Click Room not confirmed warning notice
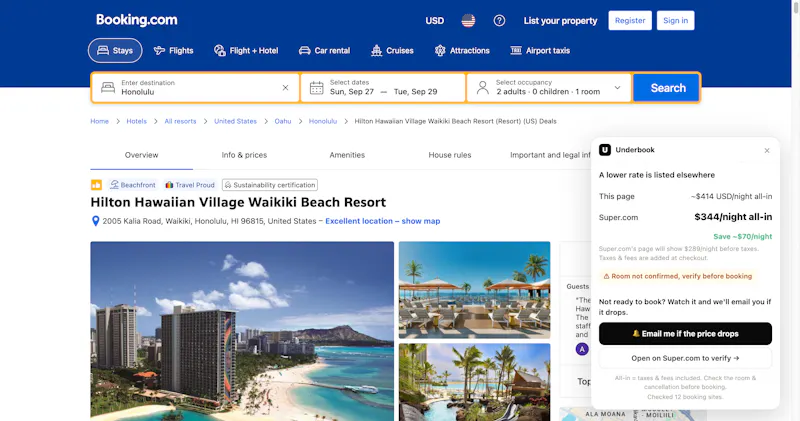800x421 pixels. [x=678, y=276]
